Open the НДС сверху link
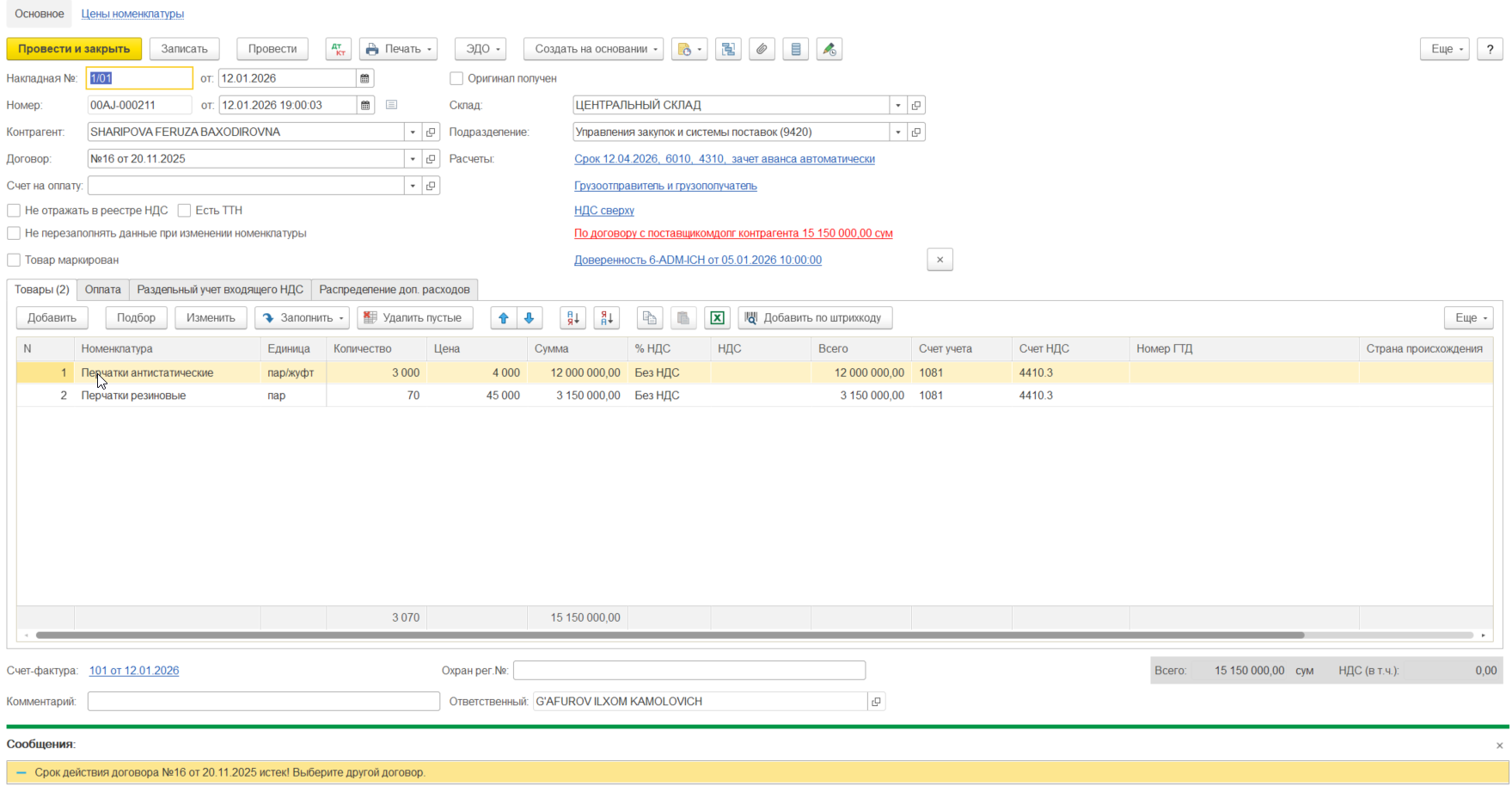Image resolution: width=1512 pixels, height=792 pixels. click(604, 211)
